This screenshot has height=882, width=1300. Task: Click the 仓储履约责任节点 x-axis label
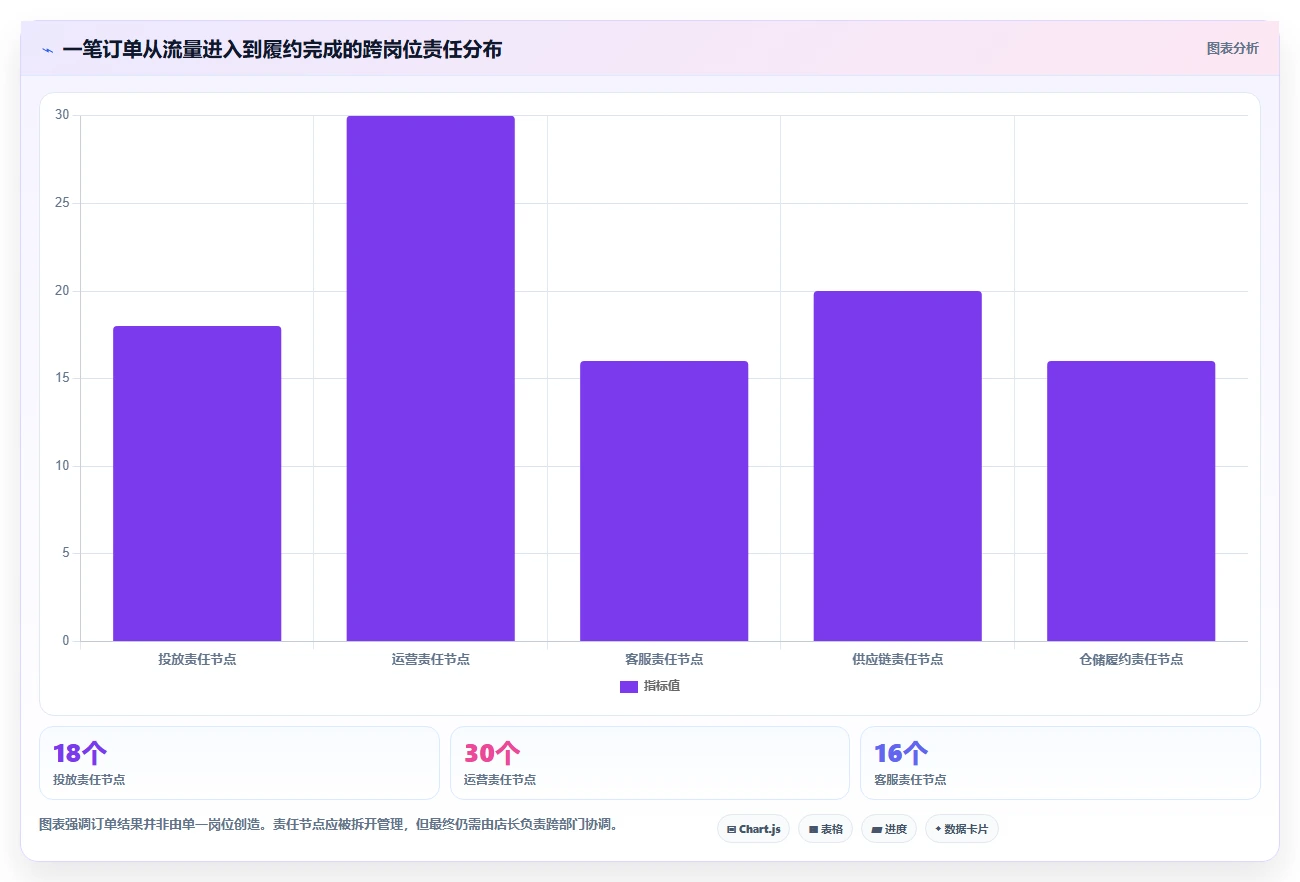pos(1131,660)
